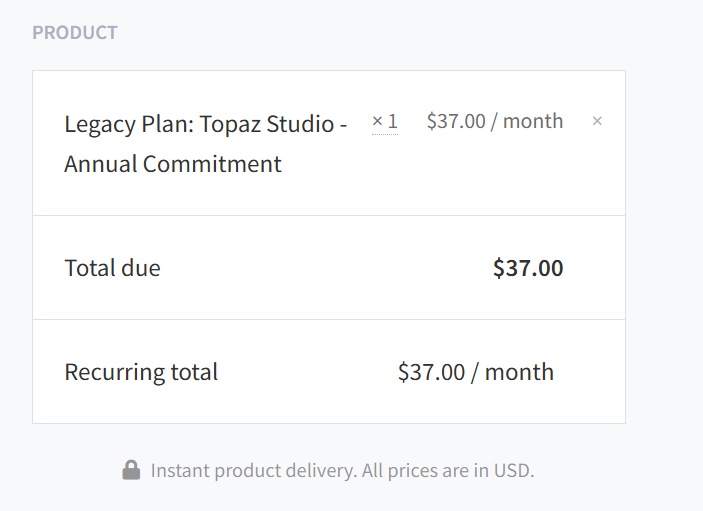Click the "Recurring total" label

coord(141,372)
